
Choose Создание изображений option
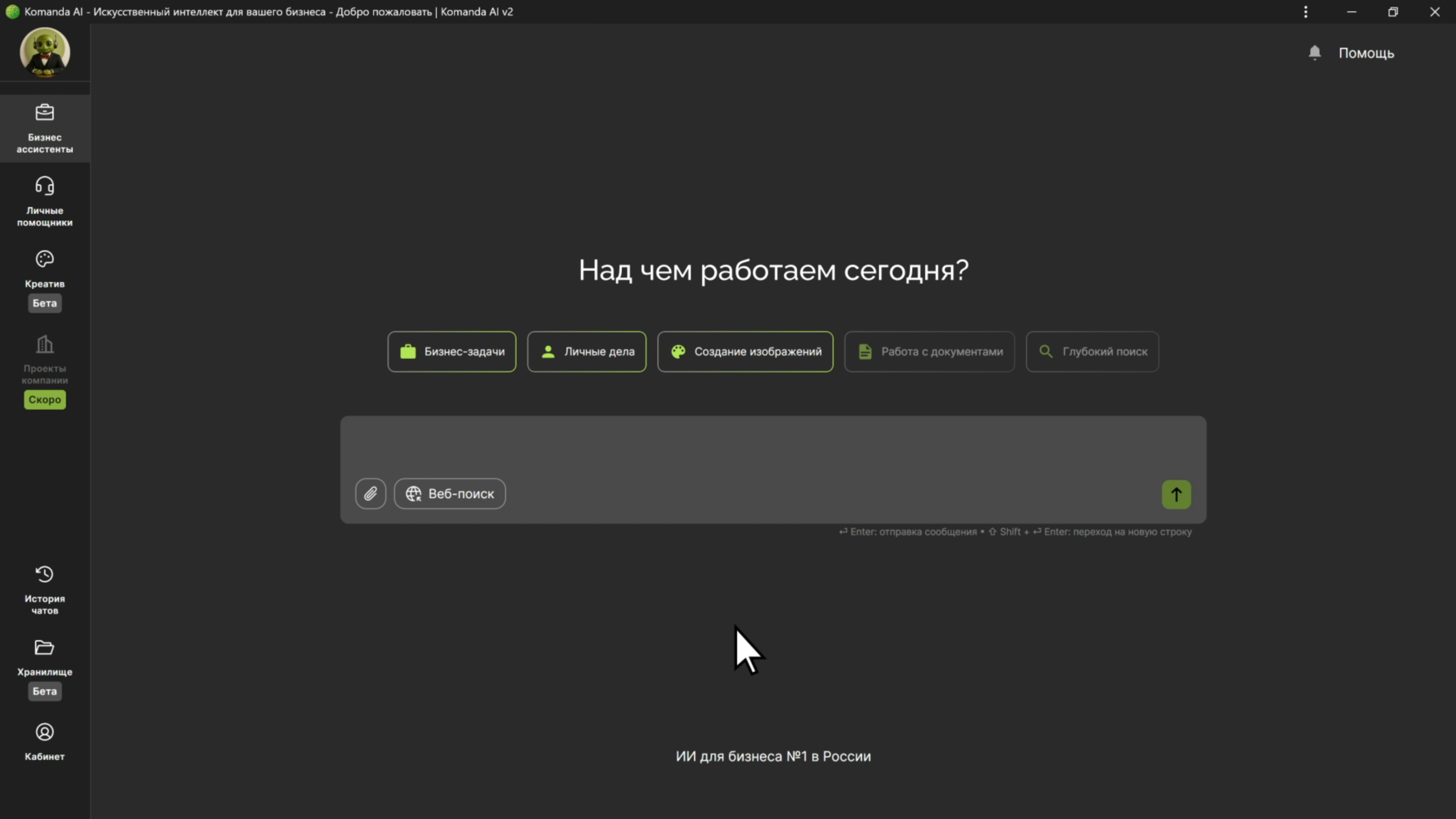[x=745, y=351]
